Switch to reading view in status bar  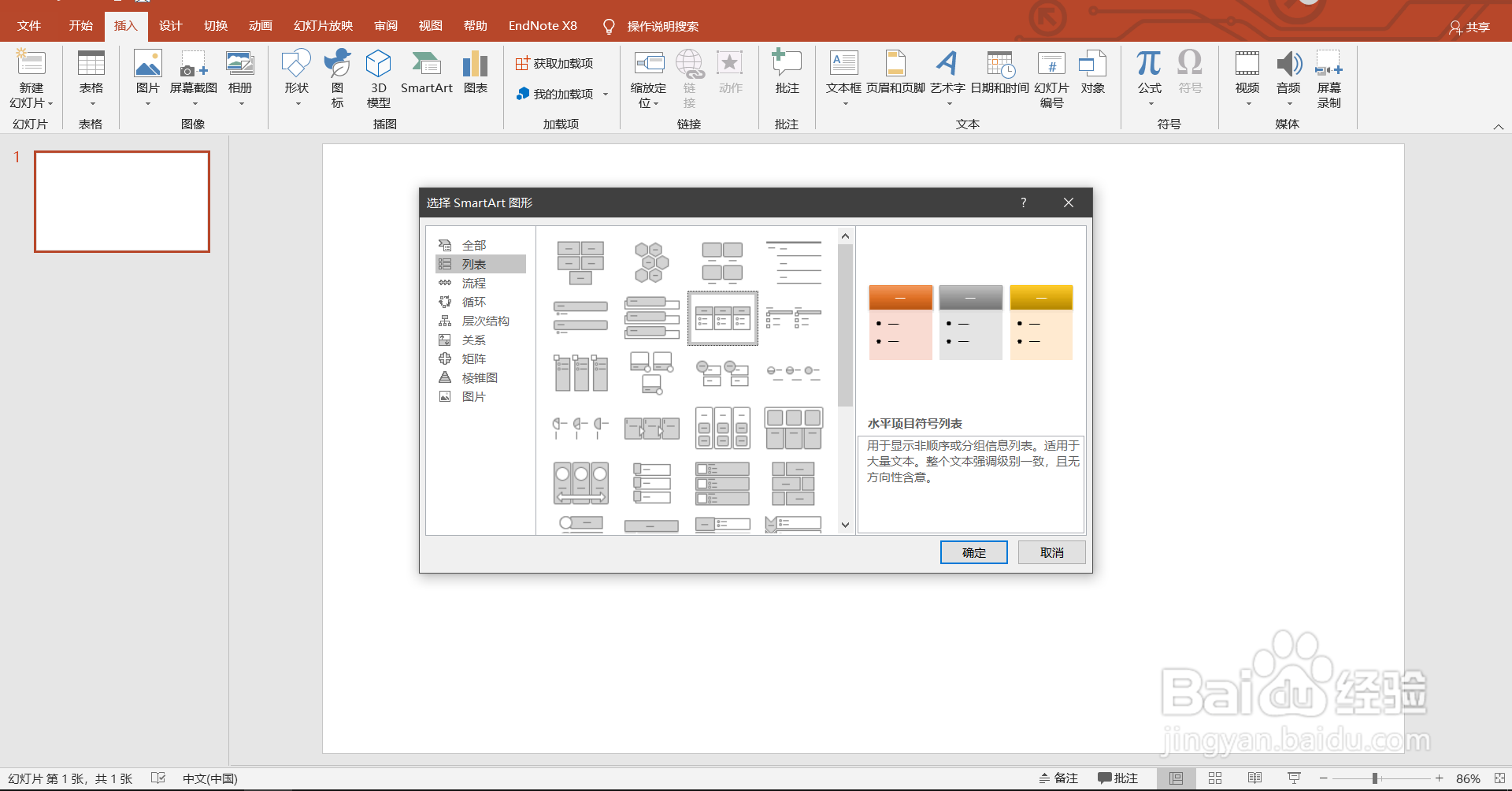(1254, 778)
